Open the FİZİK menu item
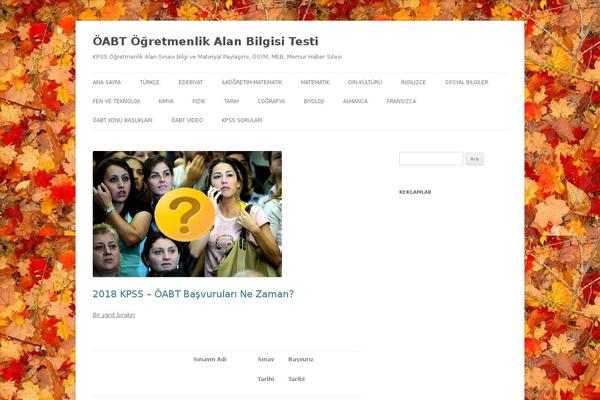Viewport: 600px width, 400px height. click(199, 101)
